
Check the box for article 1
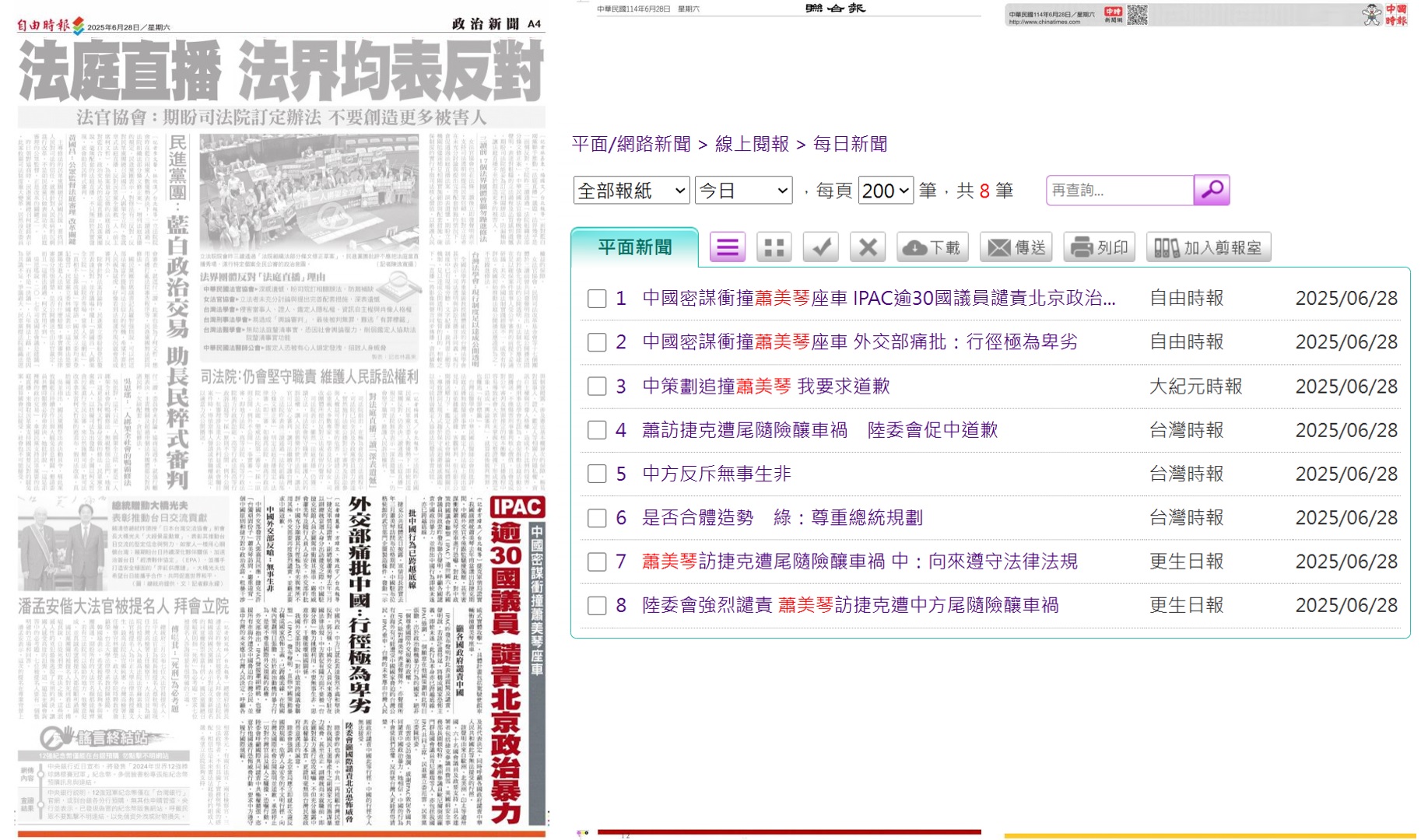597,299
